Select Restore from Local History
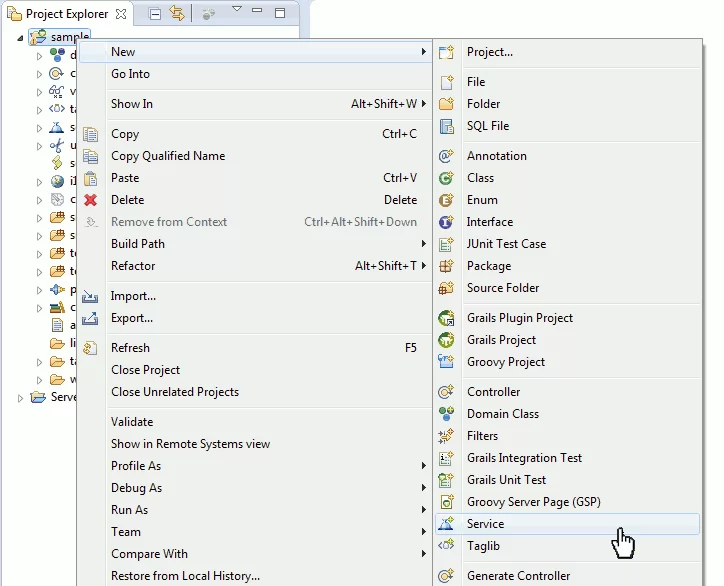 click(x=255, y=576)
